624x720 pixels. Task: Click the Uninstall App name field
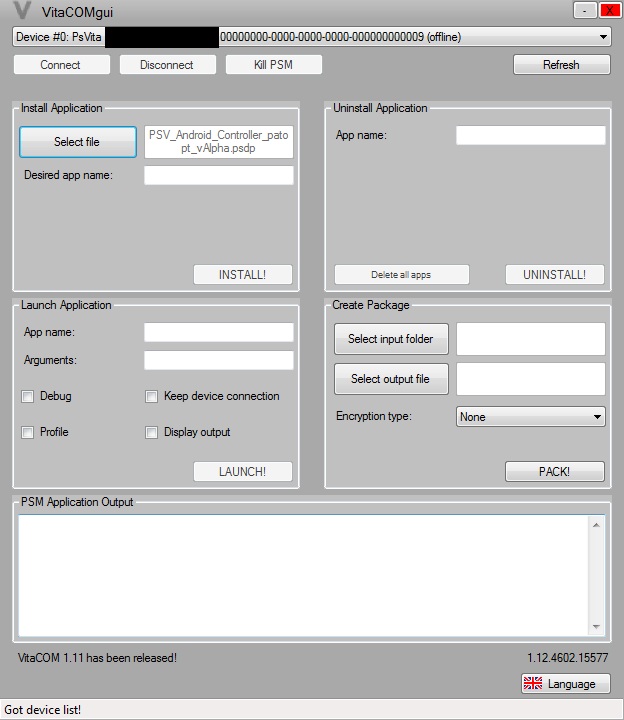point(531,135)
